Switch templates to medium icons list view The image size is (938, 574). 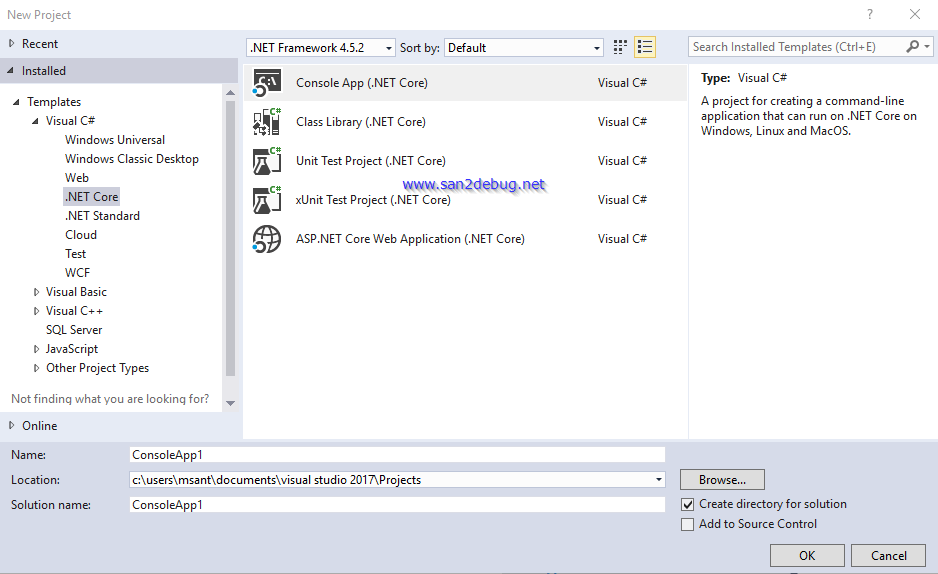point(645,47)
